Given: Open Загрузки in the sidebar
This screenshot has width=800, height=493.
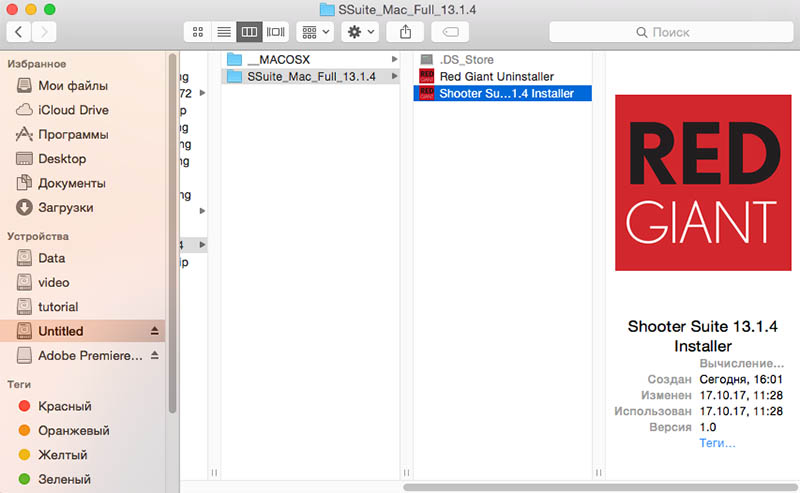Looking at the screenshot, I should (83, 207).
